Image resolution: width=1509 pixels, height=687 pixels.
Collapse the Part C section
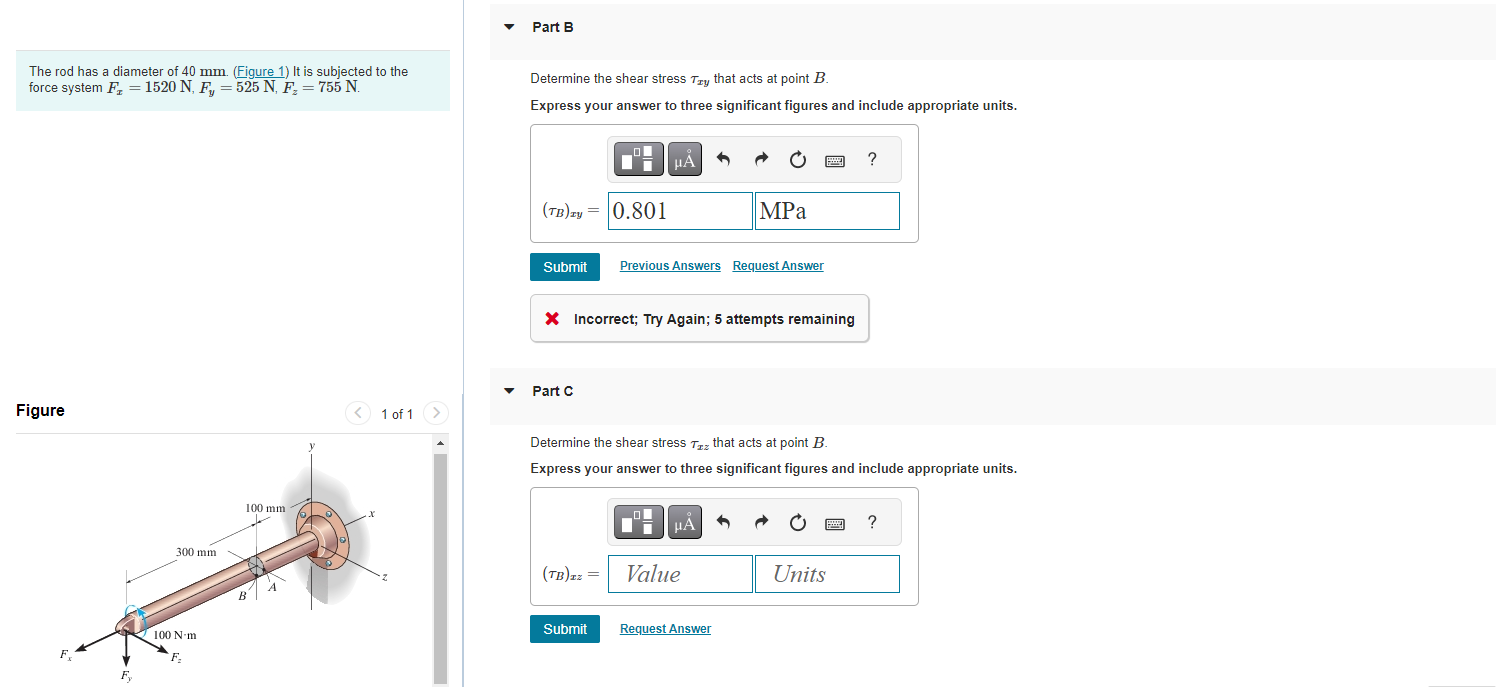tap(510, 391)
